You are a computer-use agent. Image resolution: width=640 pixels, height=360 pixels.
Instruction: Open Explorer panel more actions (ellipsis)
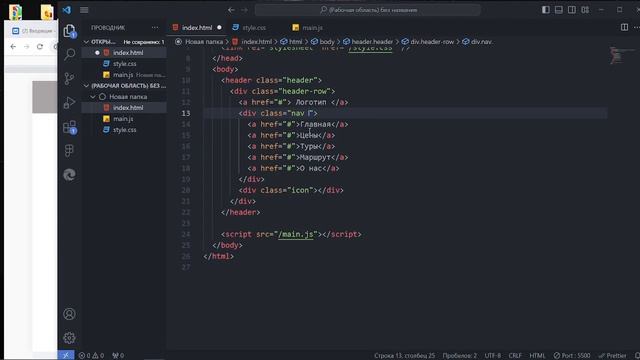coord(155,27)
